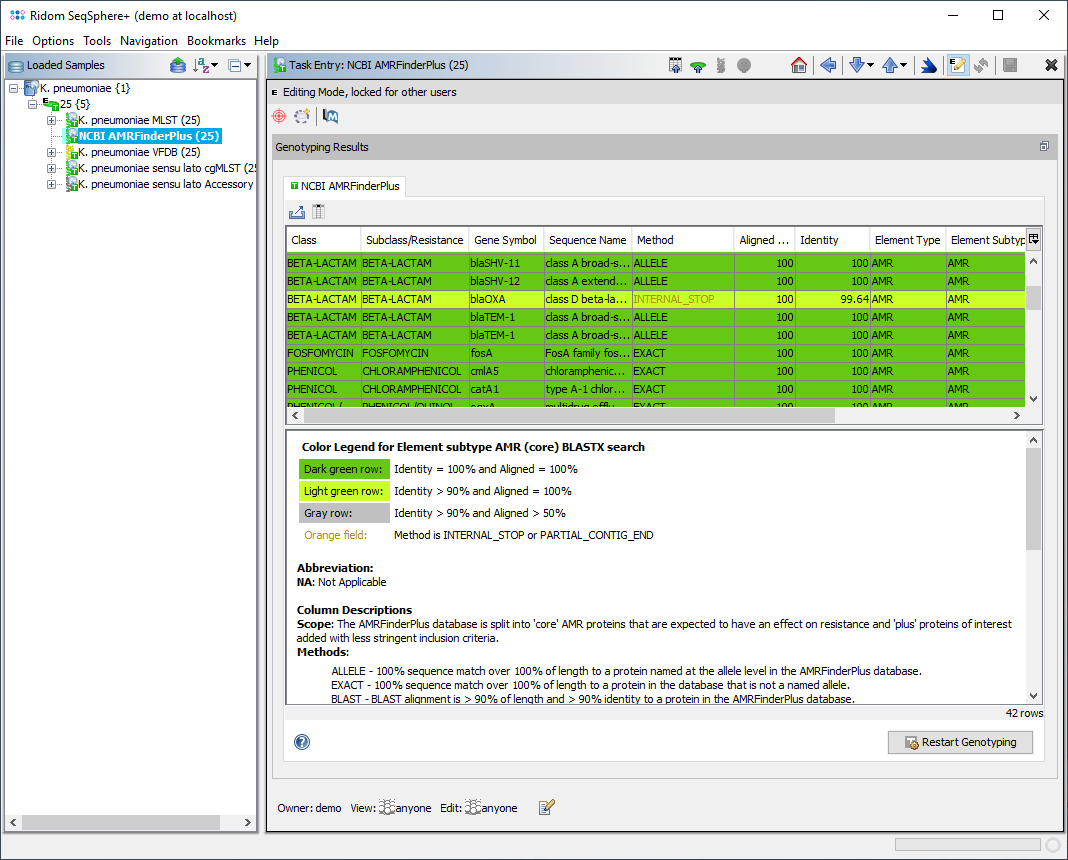
Task: Click the Restart Genotyping button
Action: tap(959, 742)
